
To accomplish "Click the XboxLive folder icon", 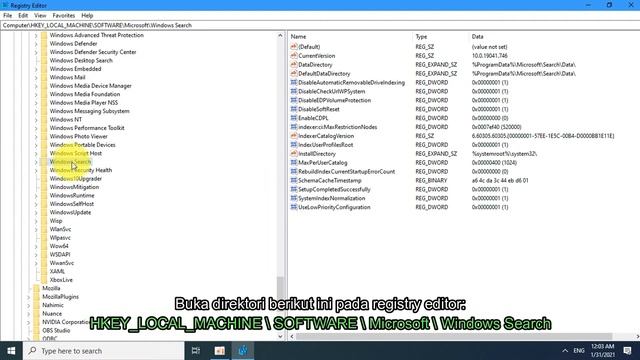I will pyautogui.click(x=44, y=280).
